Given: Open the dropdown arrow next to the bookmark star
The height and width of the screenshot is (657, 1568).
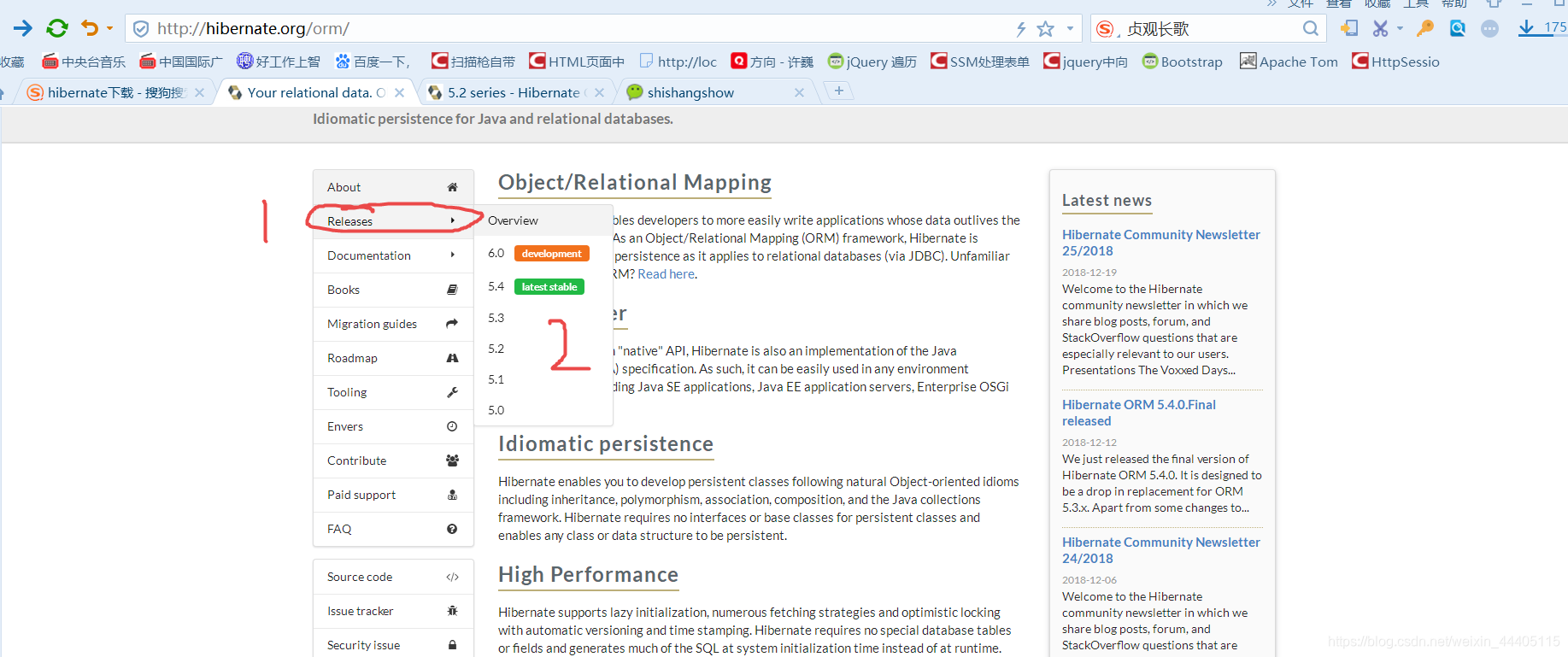Looking at the screenshot, I should pos(1070,28).
